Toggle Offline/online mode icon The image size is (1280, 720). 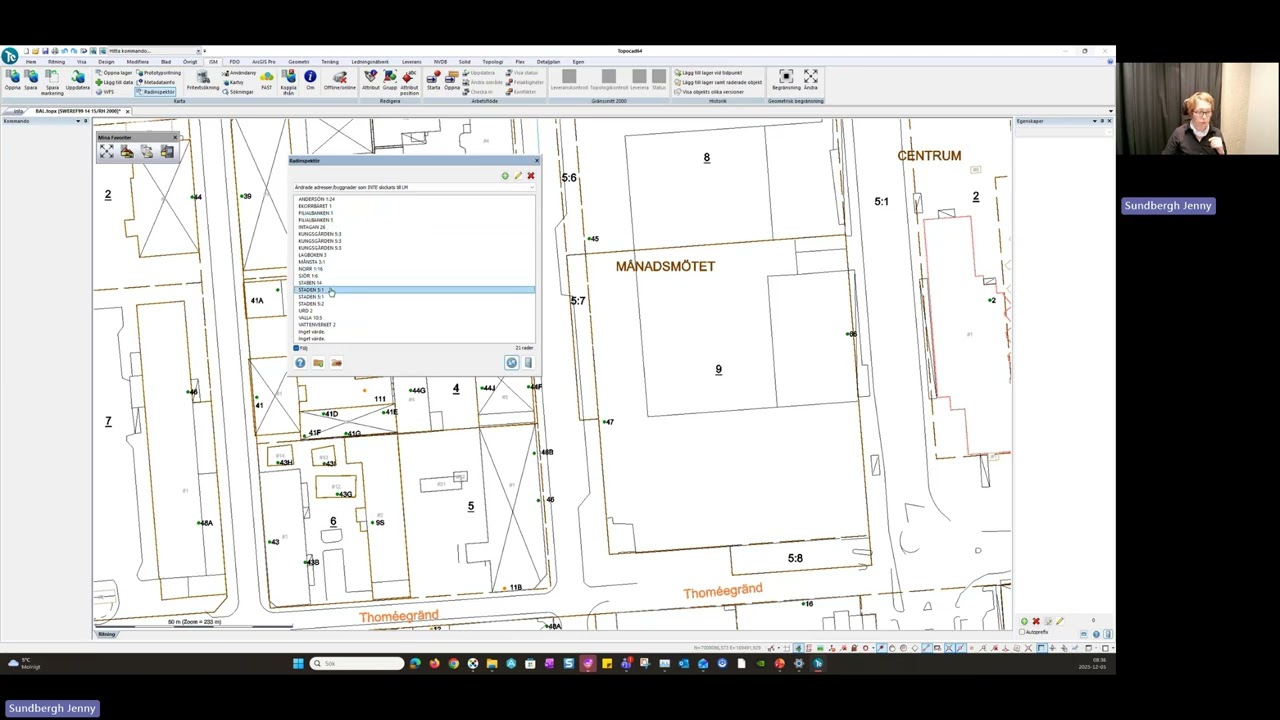[x=339, y=79]
